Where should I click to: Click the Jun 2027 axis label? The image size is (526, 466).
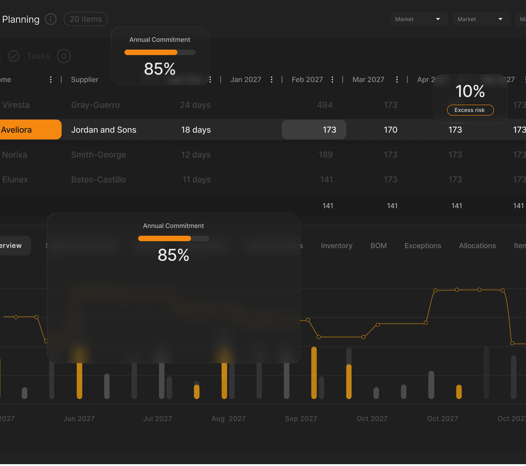[79, 418]
